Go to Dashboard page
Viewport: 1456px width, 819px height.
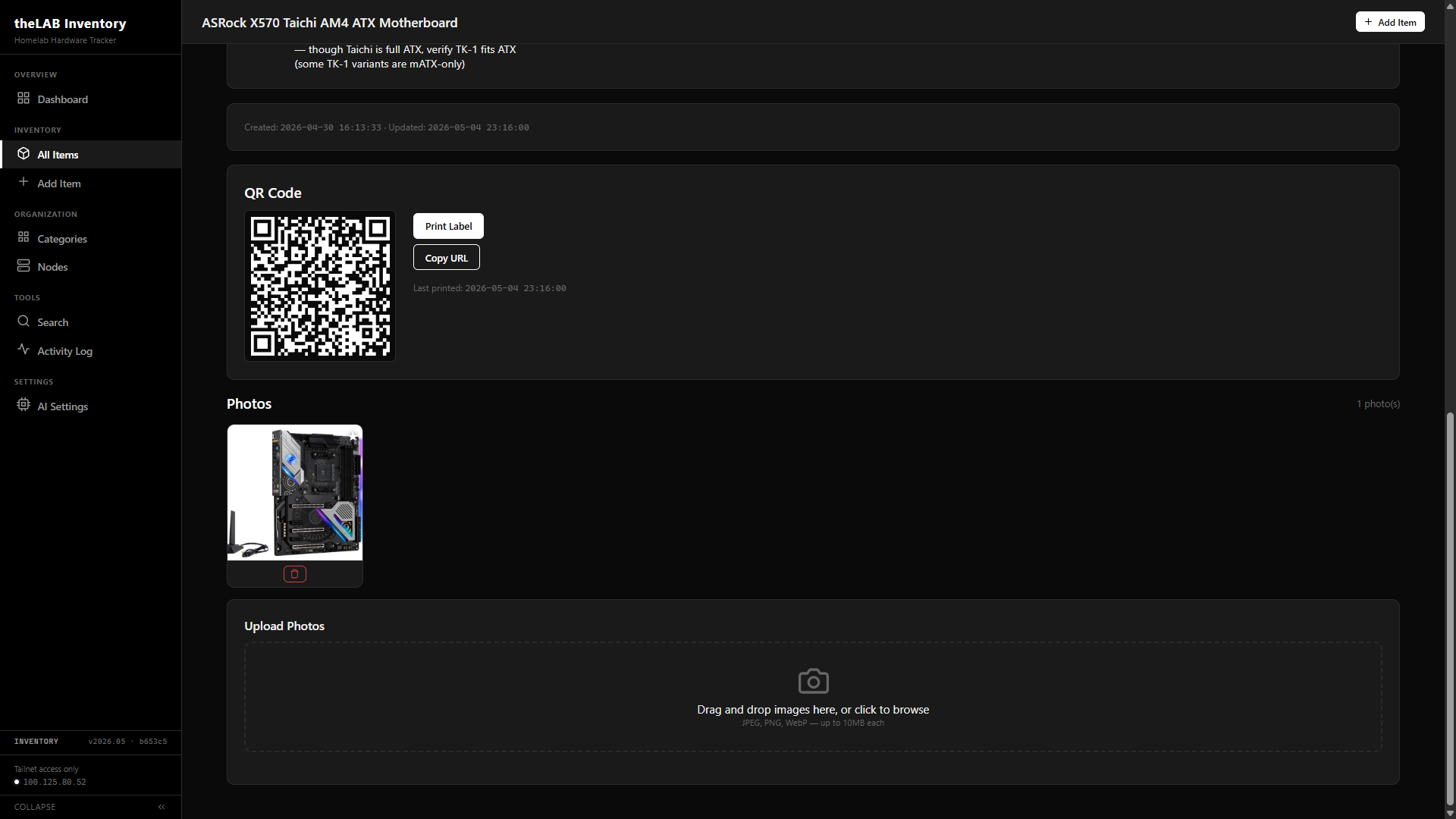pyautogui.click(x=90, y=99)
